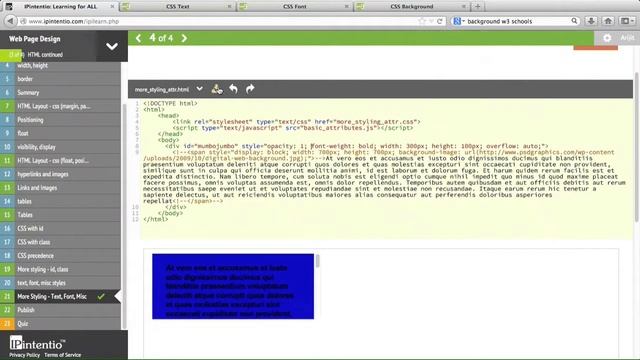Viewport: 640px width, 360px height.
Task: Open lesson 12 hyperlinks and images
Action: [x=60, y=174]
